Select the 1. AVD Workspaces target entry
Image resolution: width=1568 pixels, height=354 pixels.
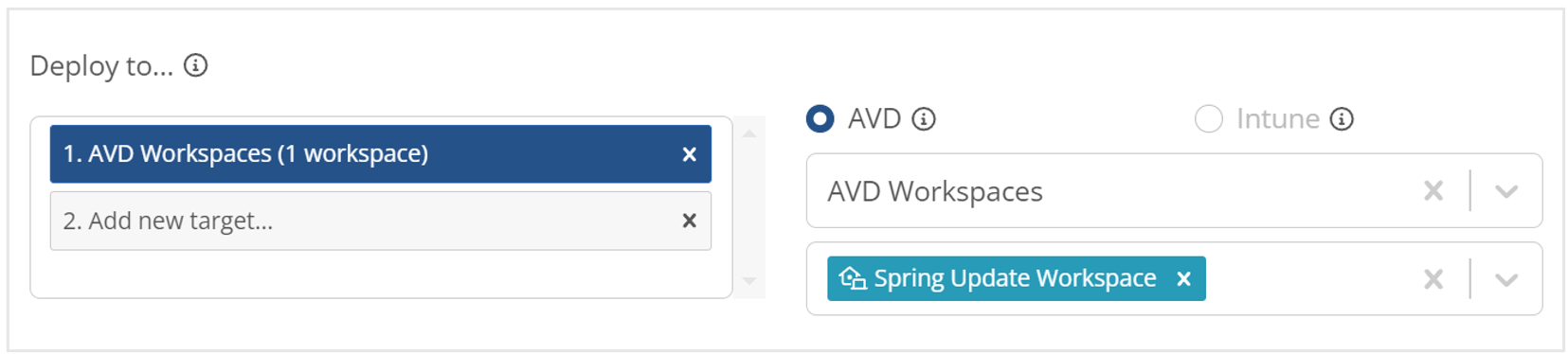381,154
